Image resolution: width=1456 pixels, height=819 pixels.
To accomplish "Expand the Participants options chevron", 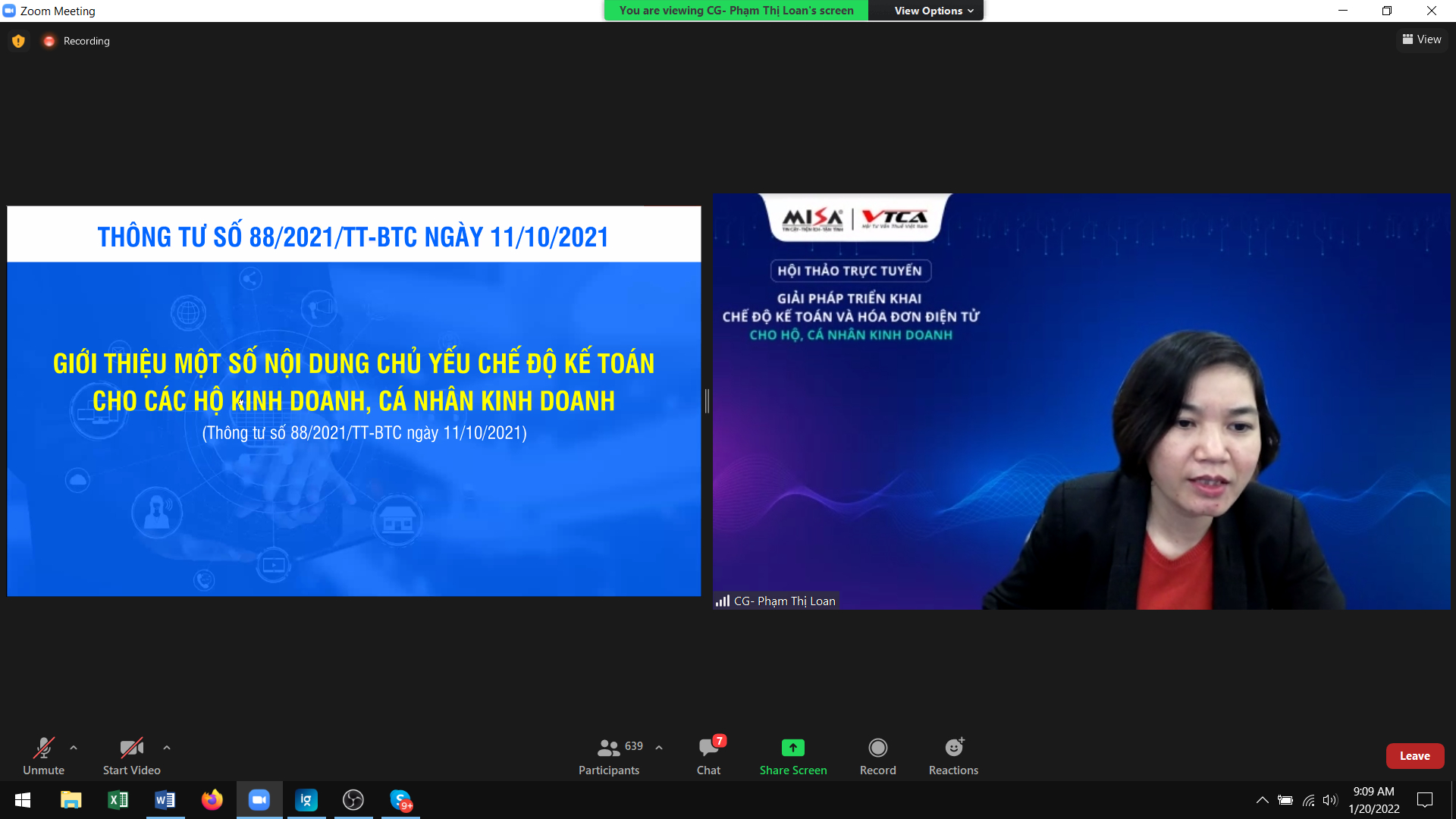I will click(659, 748).
